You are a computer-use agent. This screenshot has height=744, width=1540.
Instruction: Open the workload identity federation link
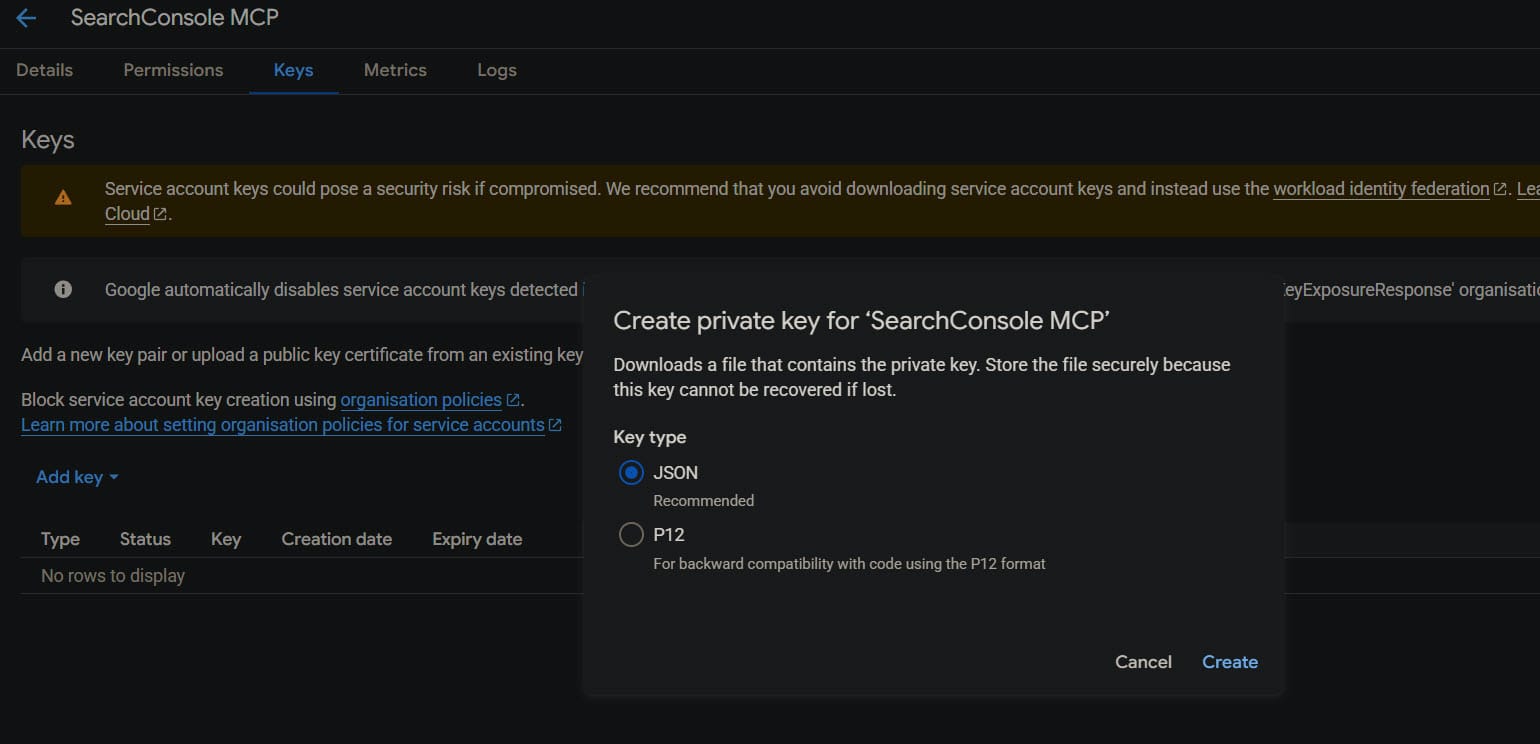click(x=1380, y=189)
